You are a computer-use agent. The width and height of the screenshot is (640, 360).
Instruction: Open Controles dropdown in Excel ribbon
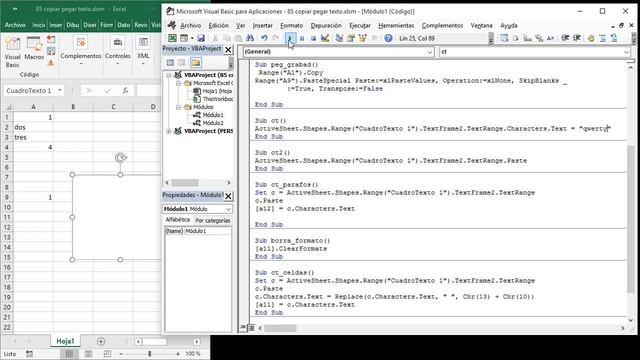[118, 51]
